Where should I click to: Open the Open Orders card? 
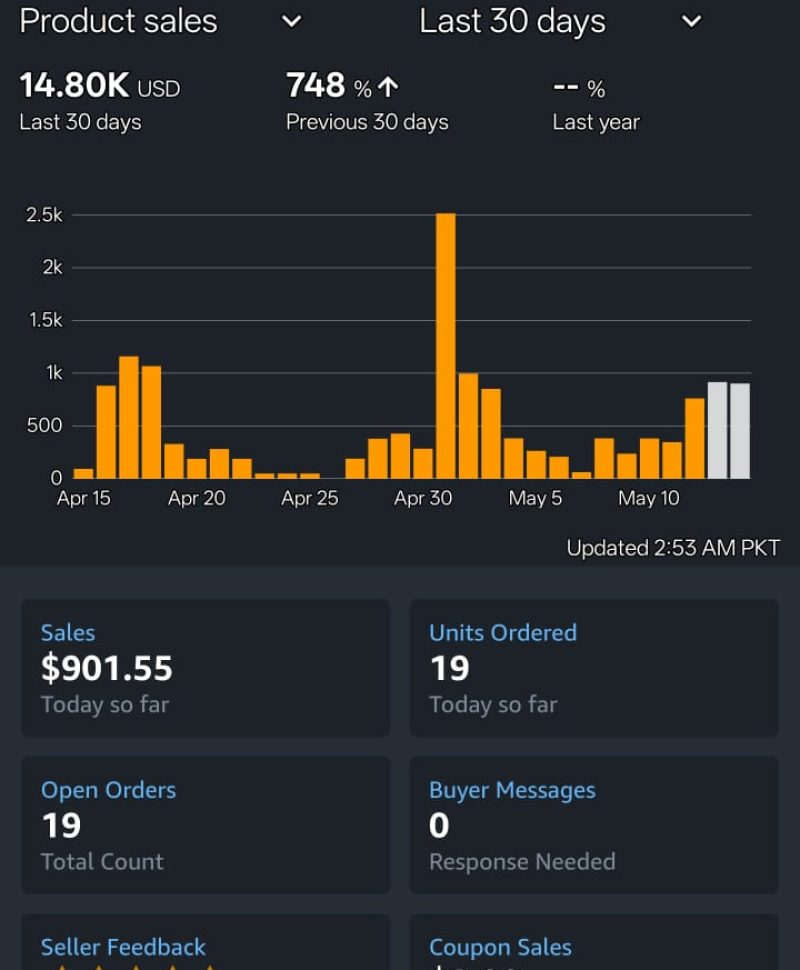point(108,790)
